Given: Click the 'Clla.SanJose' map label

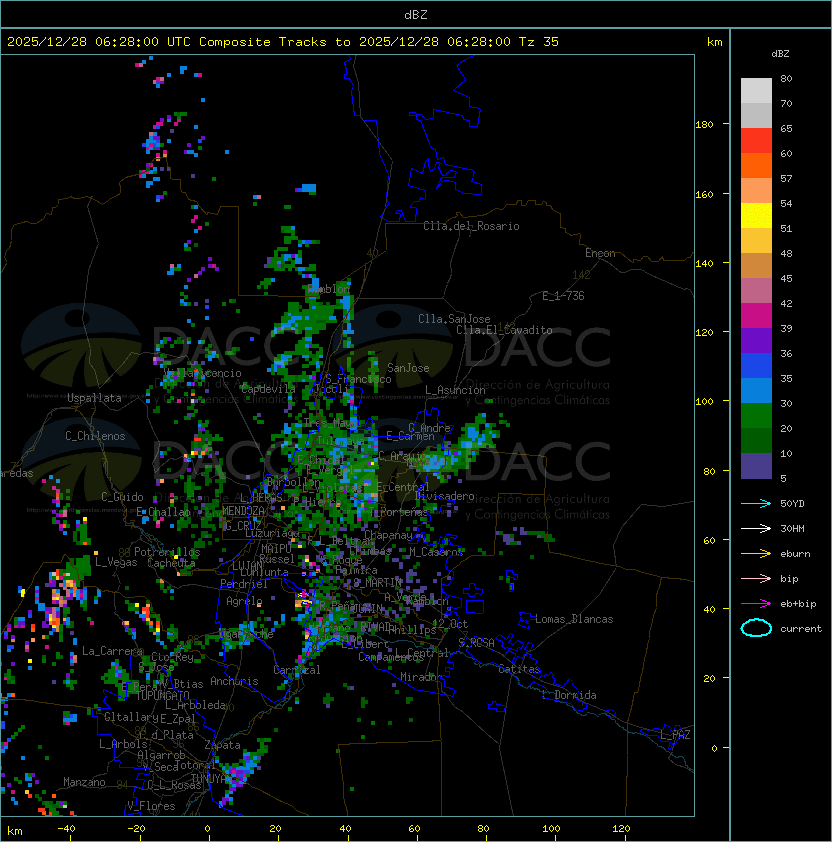Looking at the screenshot, I should pyautogui.click(x=454, y=319).
